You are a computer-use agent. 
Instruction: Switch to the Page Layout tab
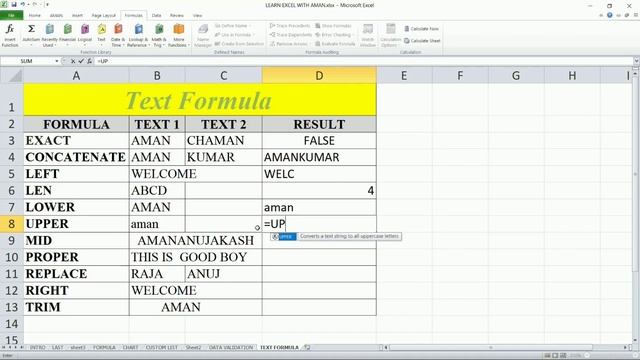pos(104,15)
